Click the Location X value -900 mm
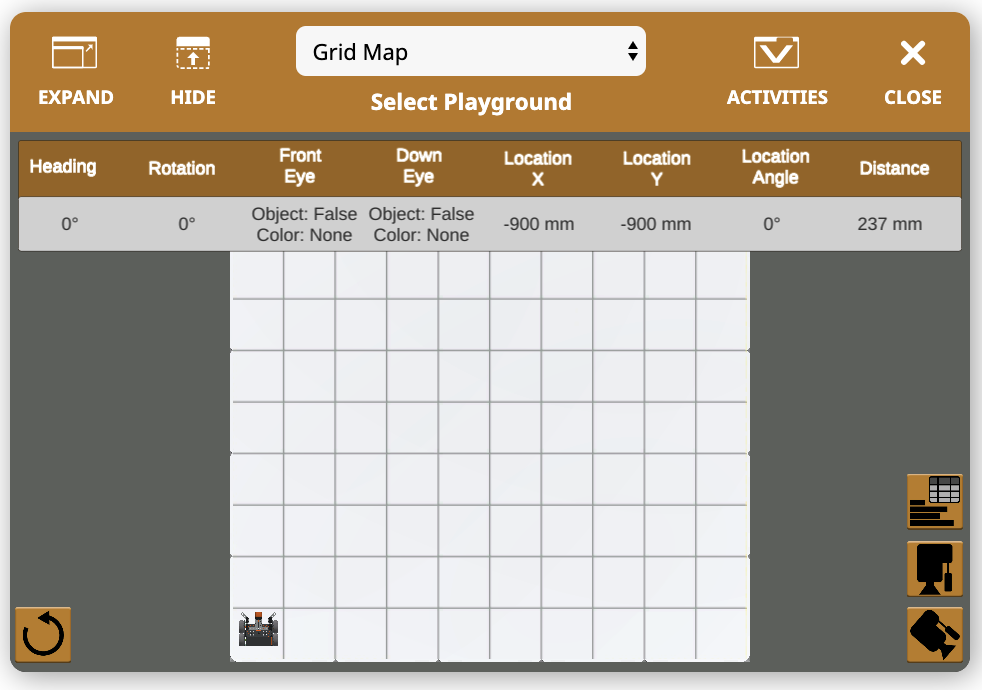The image size is (982, 690). click(537, 224)
